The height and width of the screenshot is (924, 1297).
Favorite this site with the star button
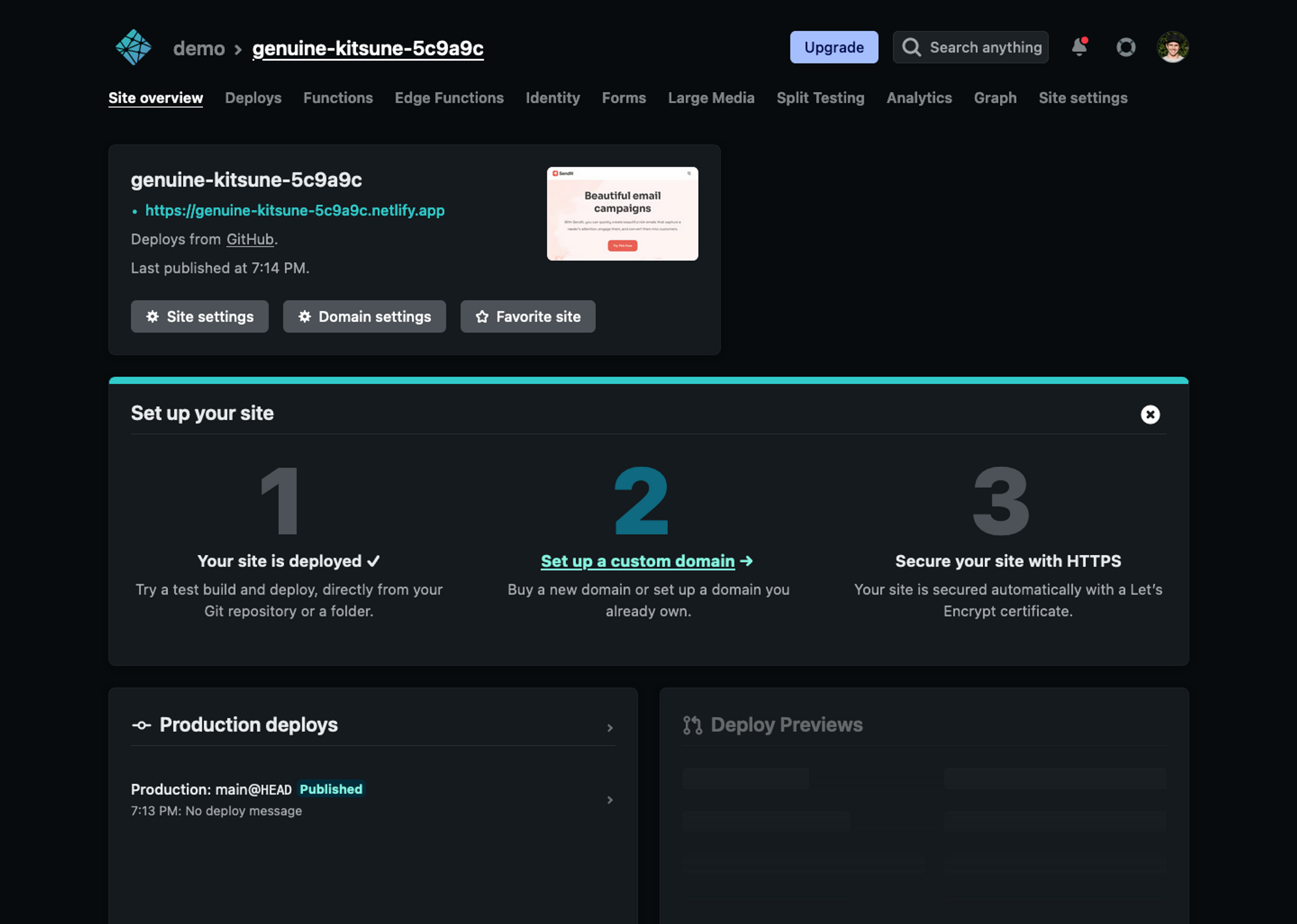(527, 316)
